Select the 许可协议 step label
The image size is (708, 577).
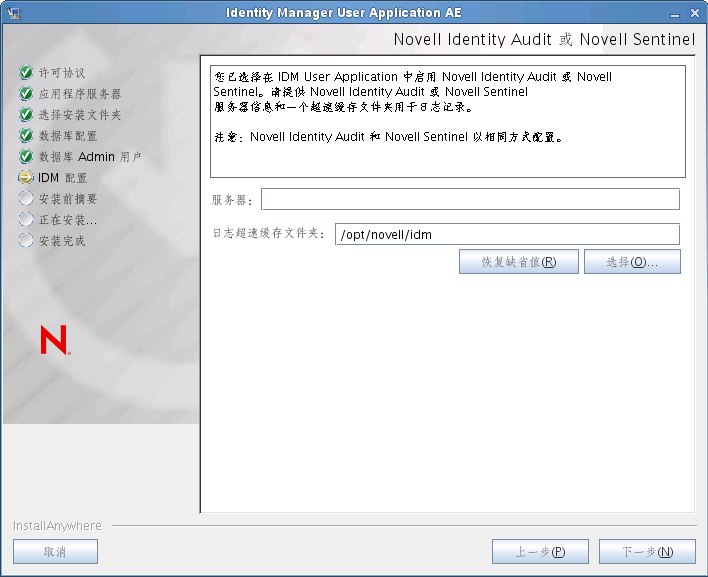[x=62, y=73]
